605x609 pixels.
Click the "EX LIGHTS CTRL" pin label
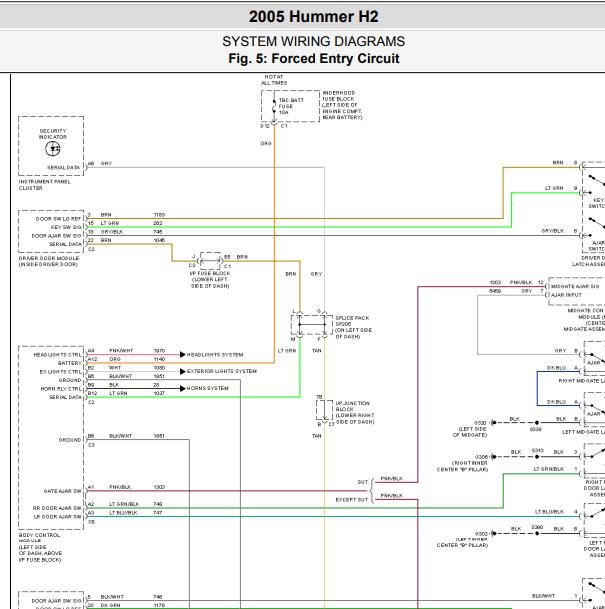[61, 372]
